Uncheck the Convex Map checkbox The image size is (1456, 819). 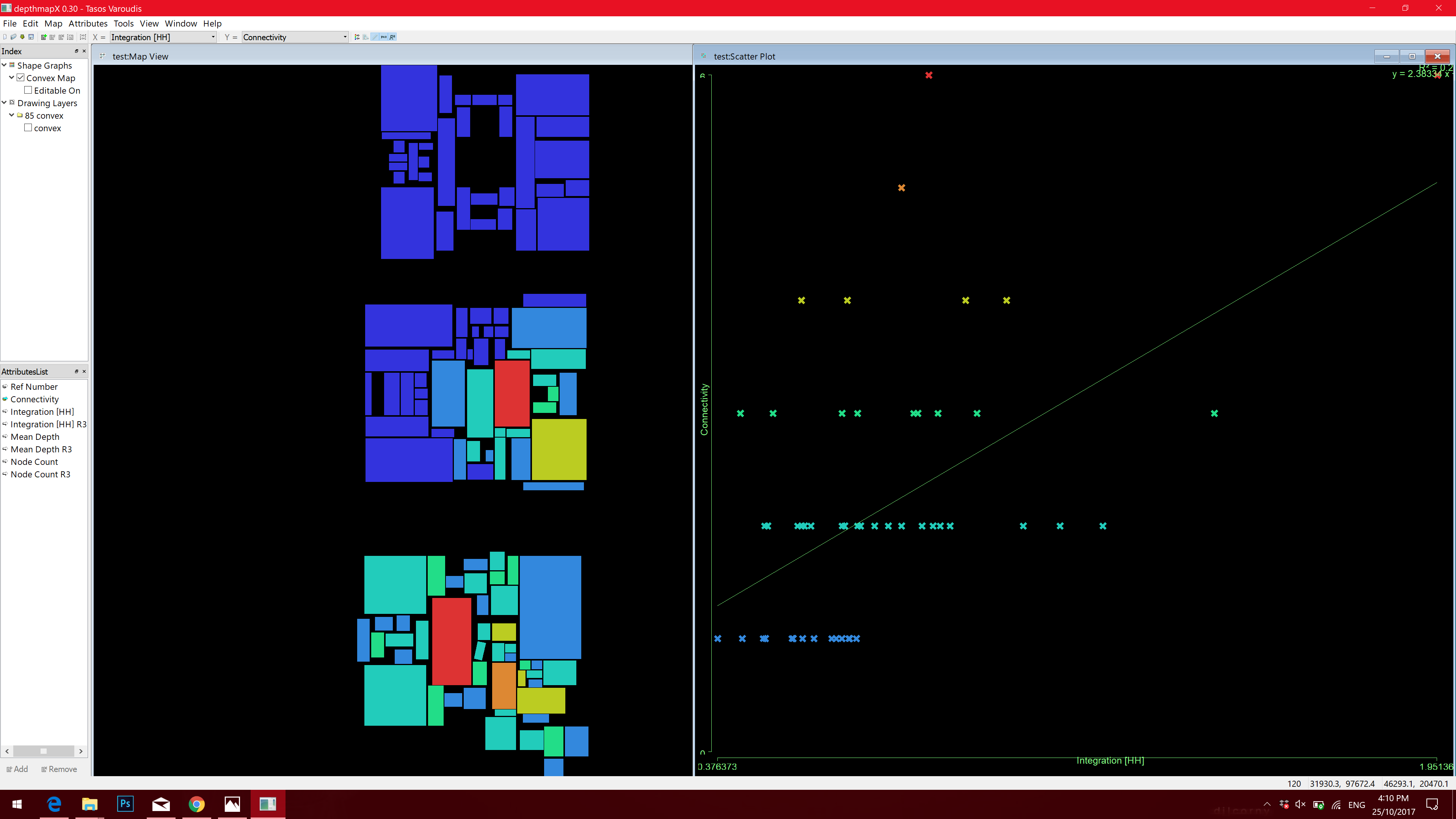point(21,77)
